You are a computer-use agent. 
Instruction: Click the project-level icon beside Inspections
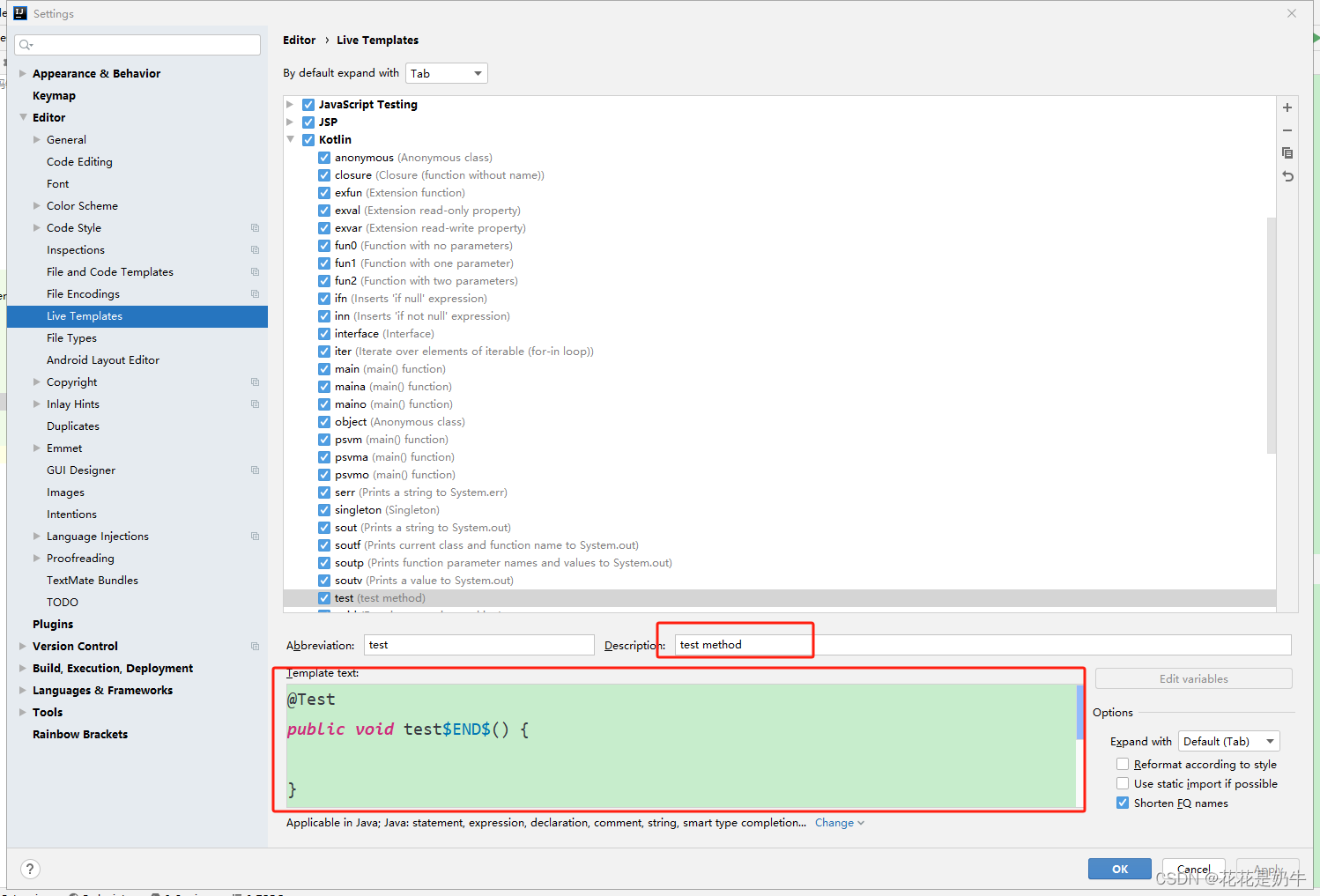pos(256,250)
